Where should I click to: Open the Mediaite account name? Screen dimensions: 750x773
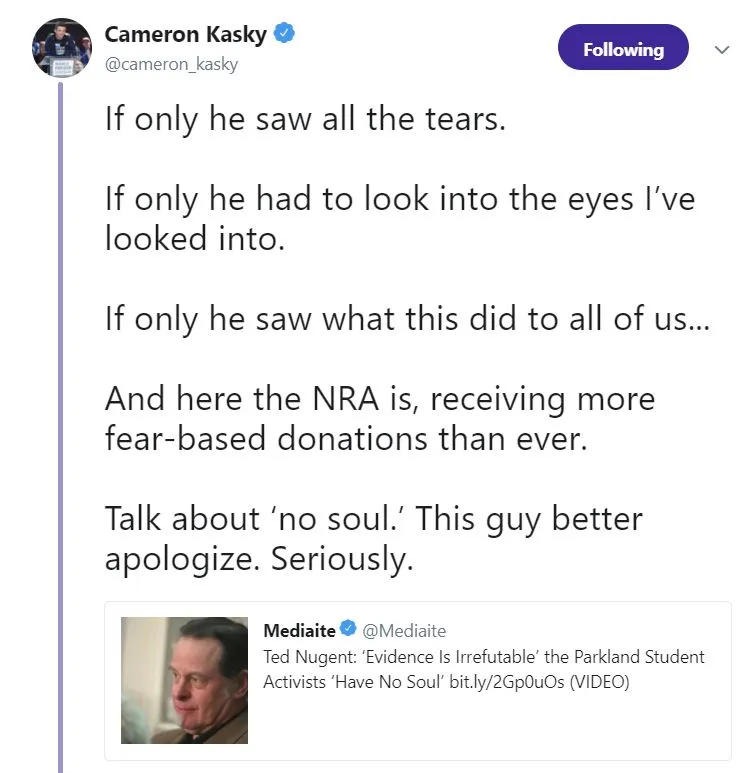(299, 630)
